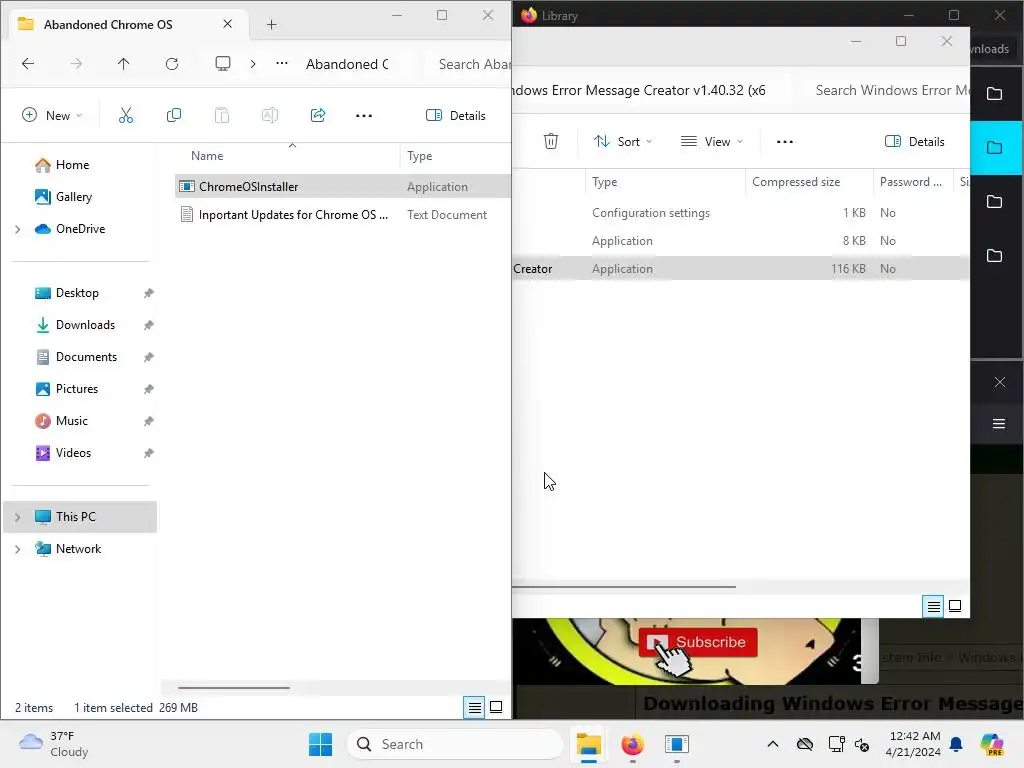The image size is (1024, 768).
Task: Click the notification bell in the taskbar
Action: tap(955, 744)
